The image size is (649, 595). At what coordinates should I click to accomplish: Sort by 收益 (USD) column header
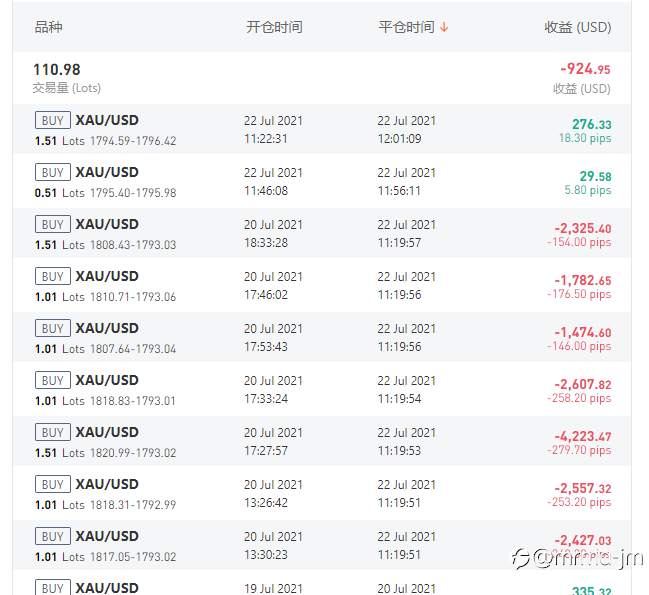[577, 27]
